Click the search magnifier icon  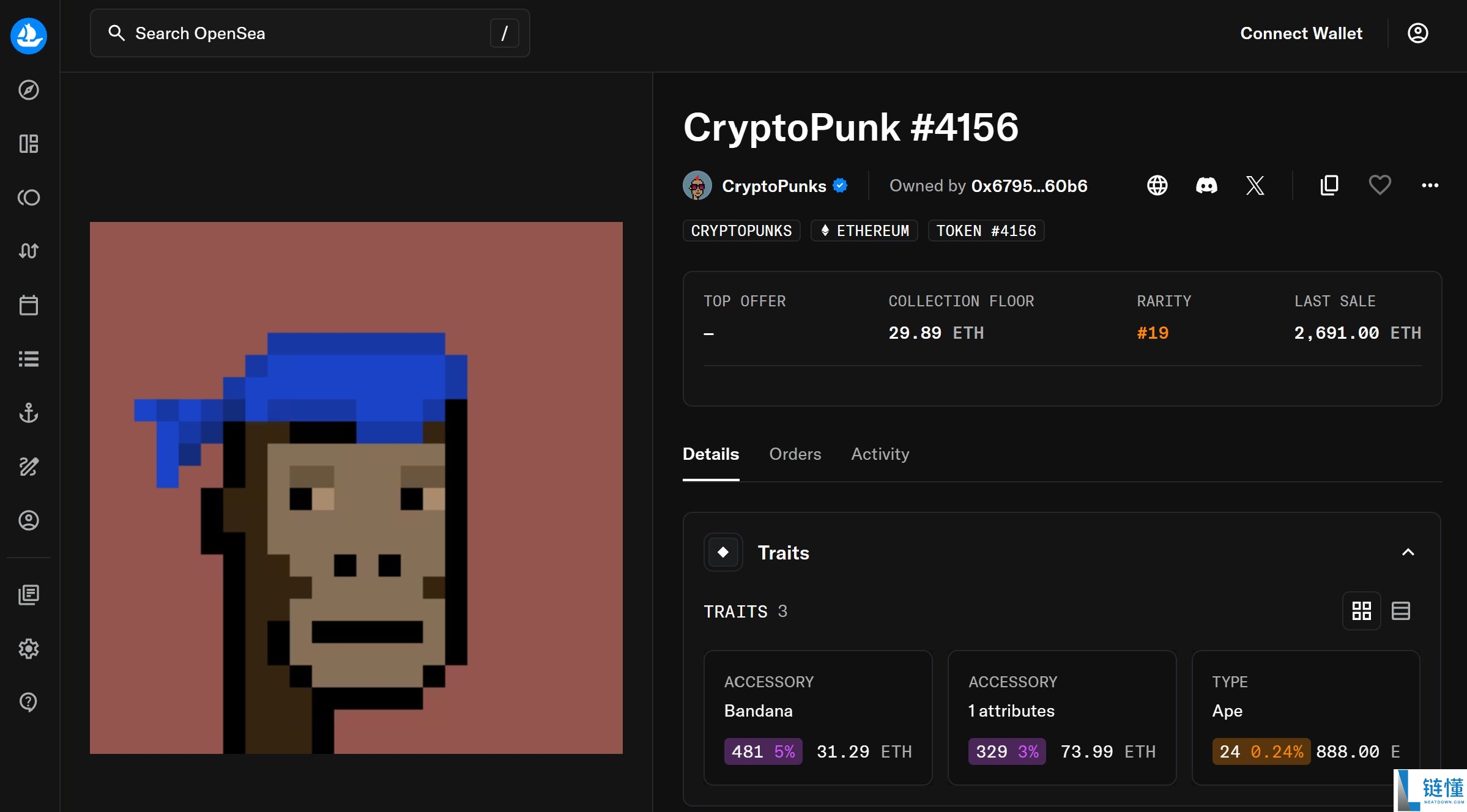click(116, 33)
